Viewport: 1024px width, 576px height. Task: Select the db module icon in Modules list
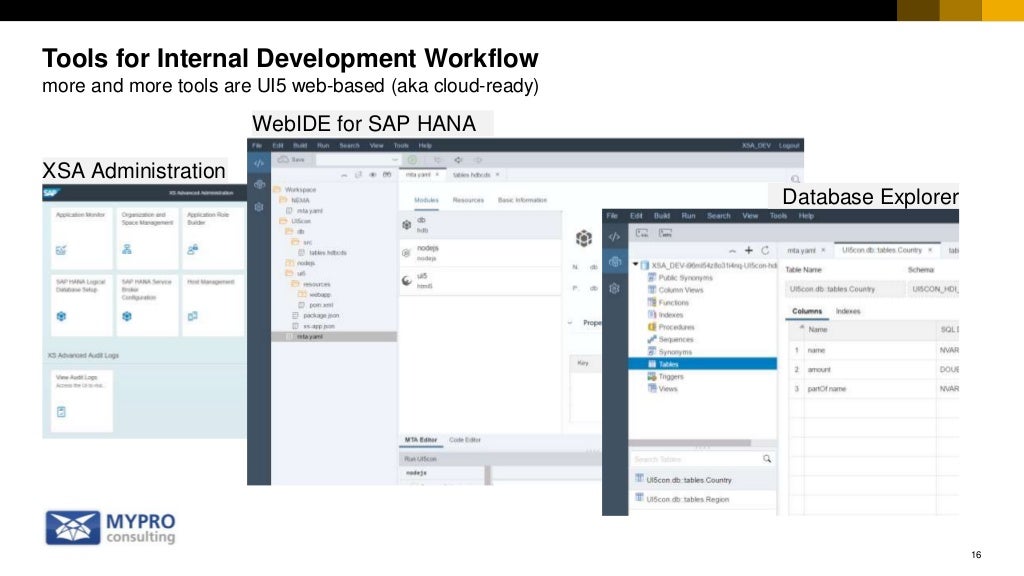click(406, 225)
